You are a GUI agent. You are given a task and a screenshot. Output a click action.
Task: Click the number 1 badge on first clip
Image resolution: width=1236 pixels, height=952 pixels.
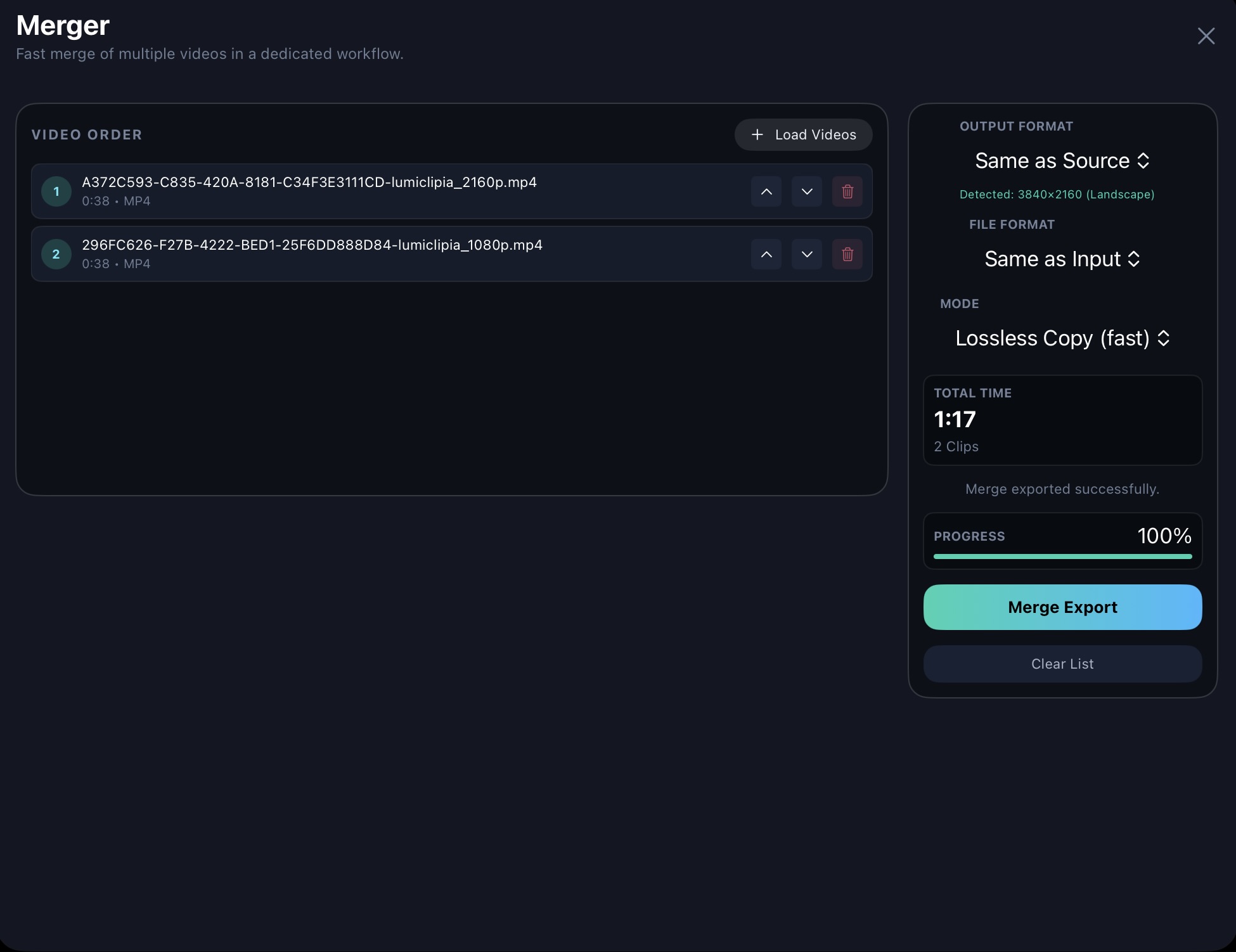56,191
